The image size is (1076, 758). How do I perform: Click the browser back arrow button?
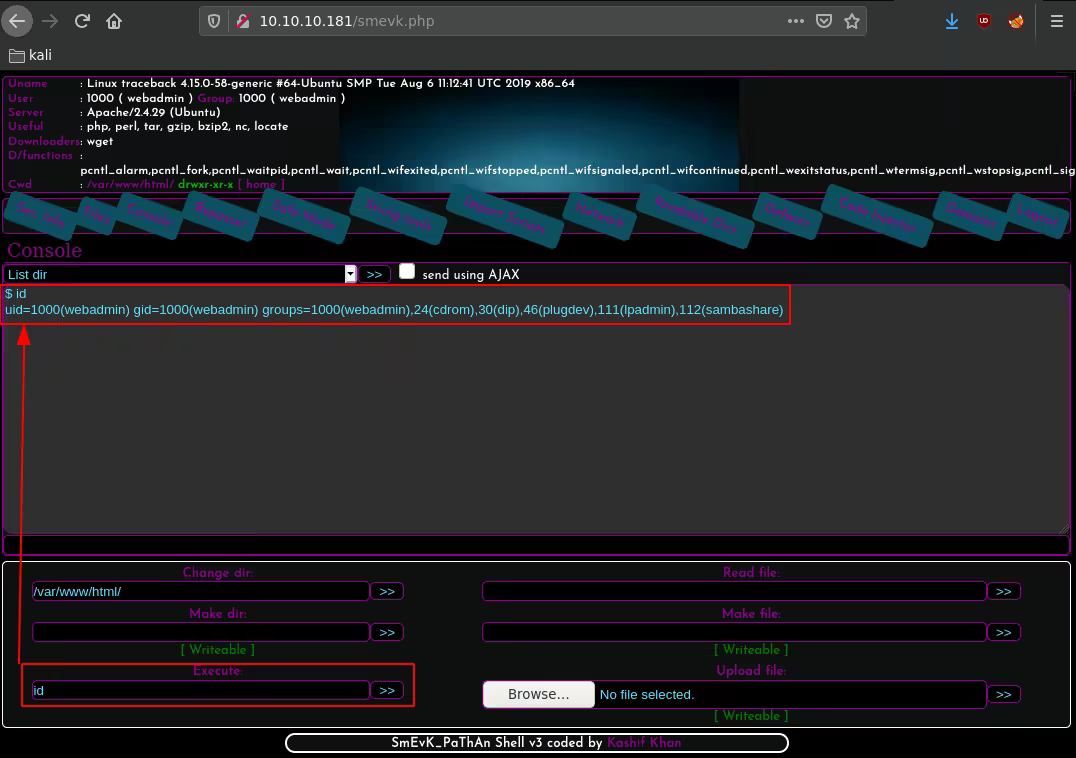[x=17, y=21]
